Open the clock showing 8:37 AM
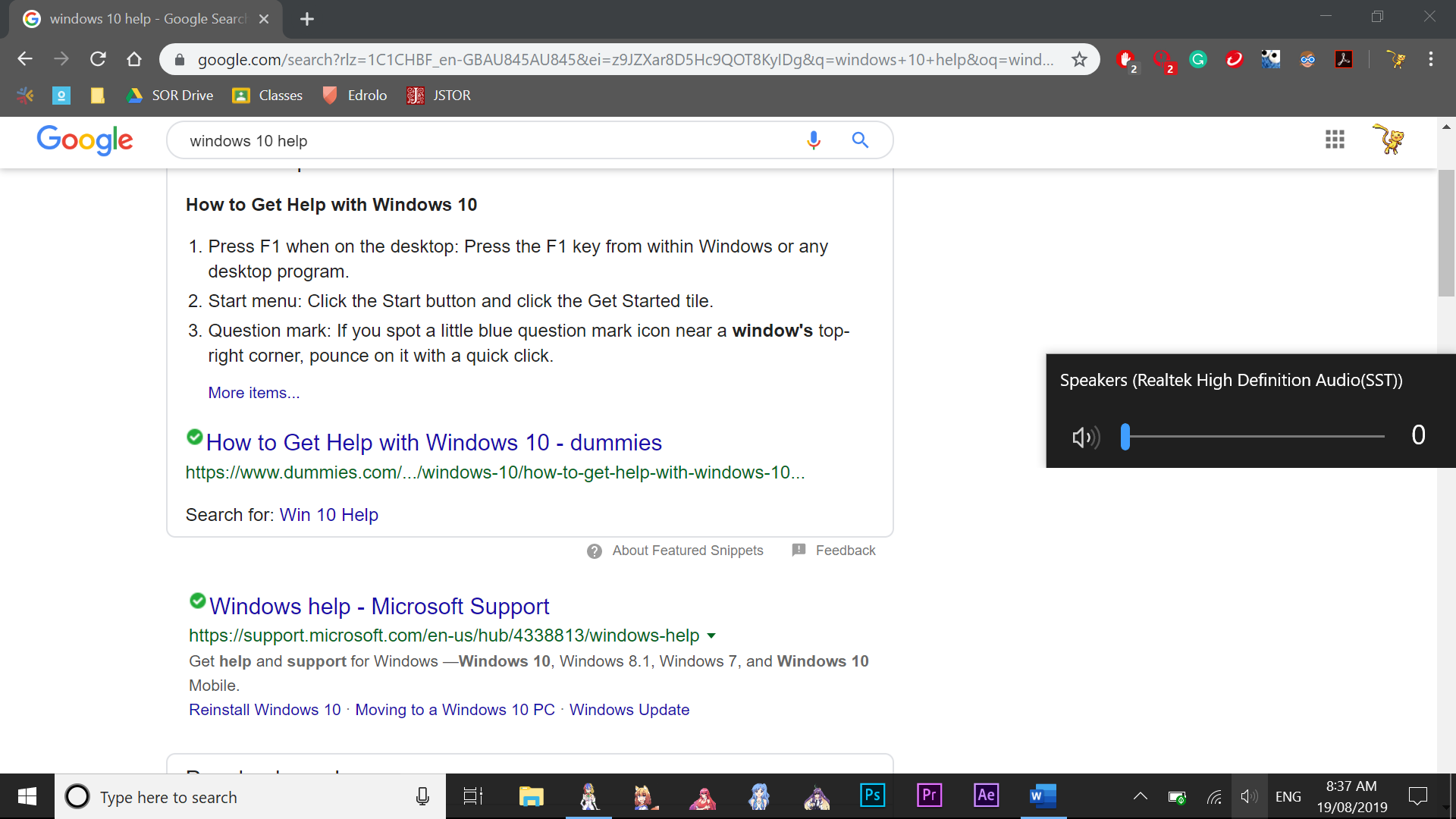Image resolution: width=1456 pixels, height=819 pixels. click(1352, 796)
